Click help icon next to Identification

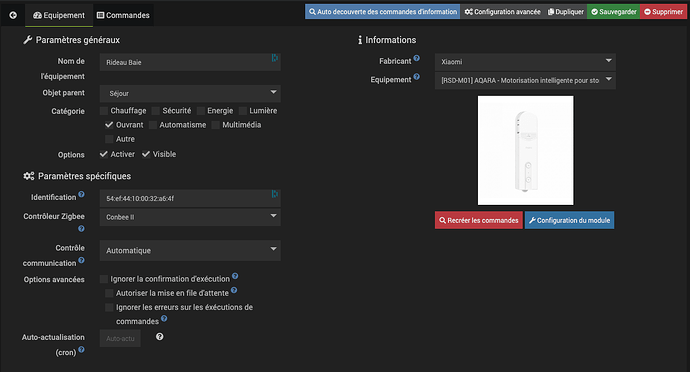[x=81, y=194]
